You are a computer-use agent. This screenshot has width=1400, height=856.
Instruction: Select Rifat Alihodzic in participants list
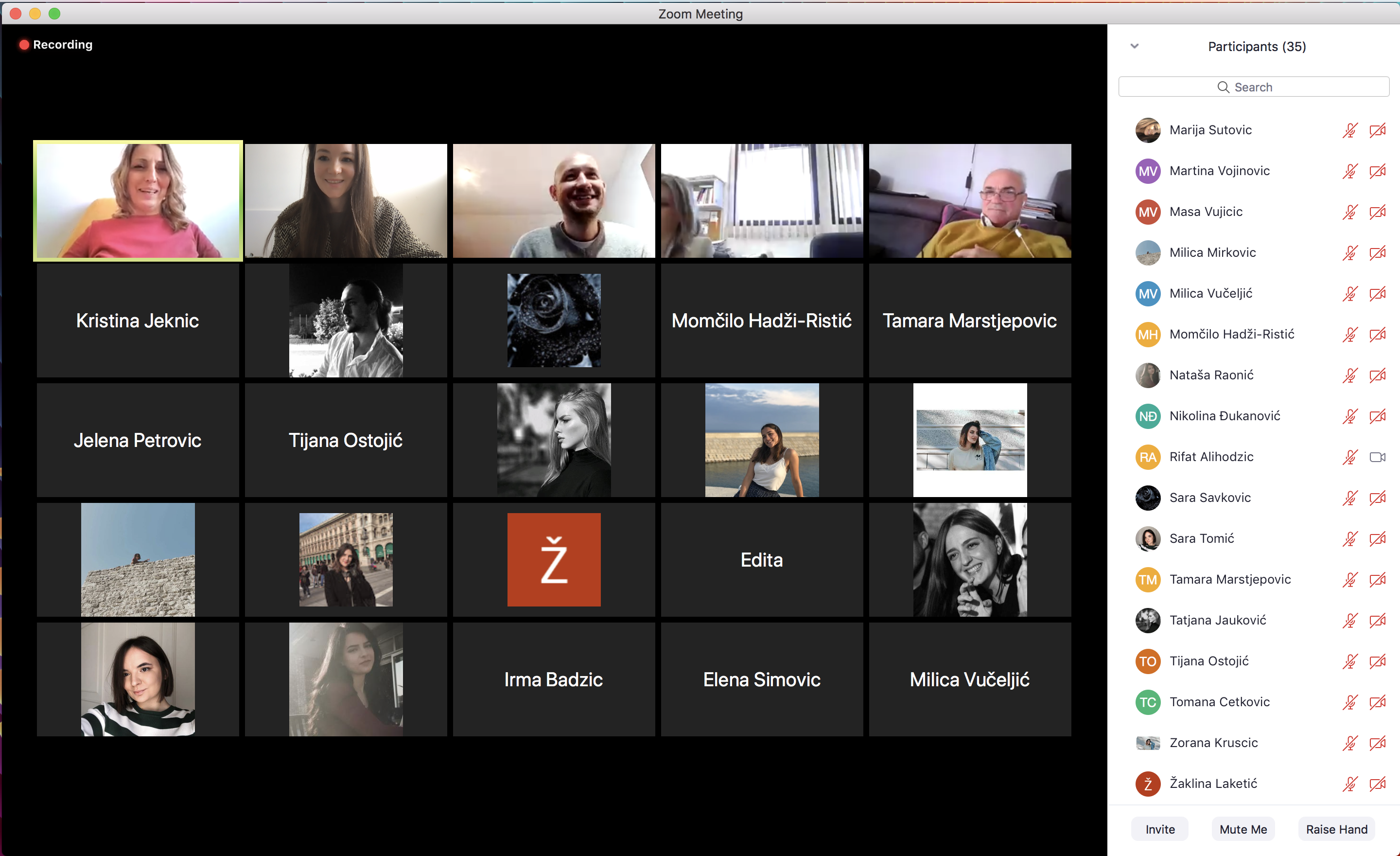tap(1254, 457)
